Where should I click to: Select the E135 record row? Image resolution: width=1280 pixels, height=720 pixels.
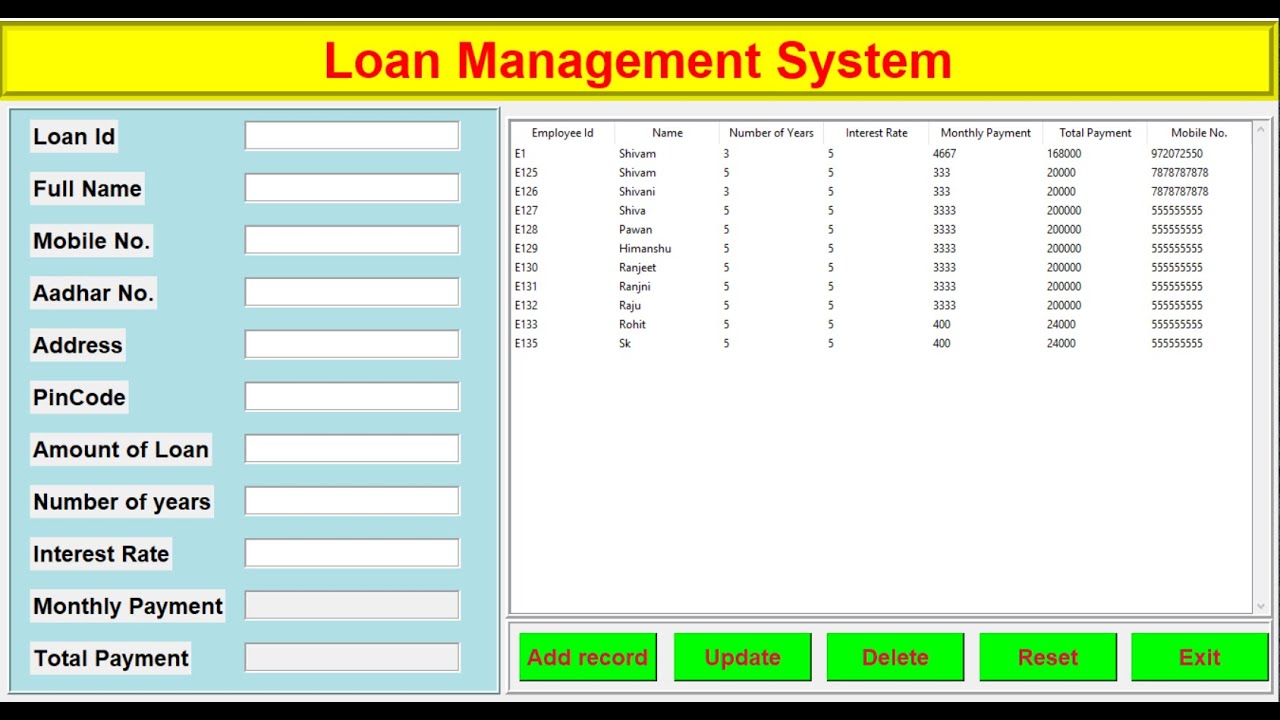[881, 344]
